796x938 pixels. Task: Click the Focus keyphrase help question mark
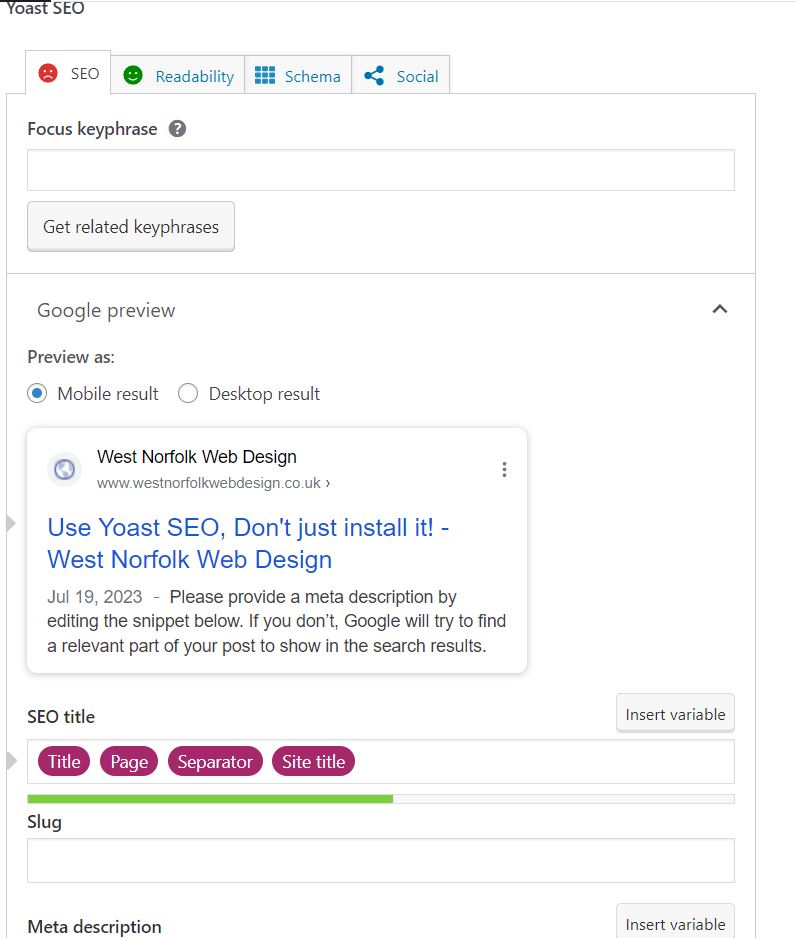click(177, 129)
